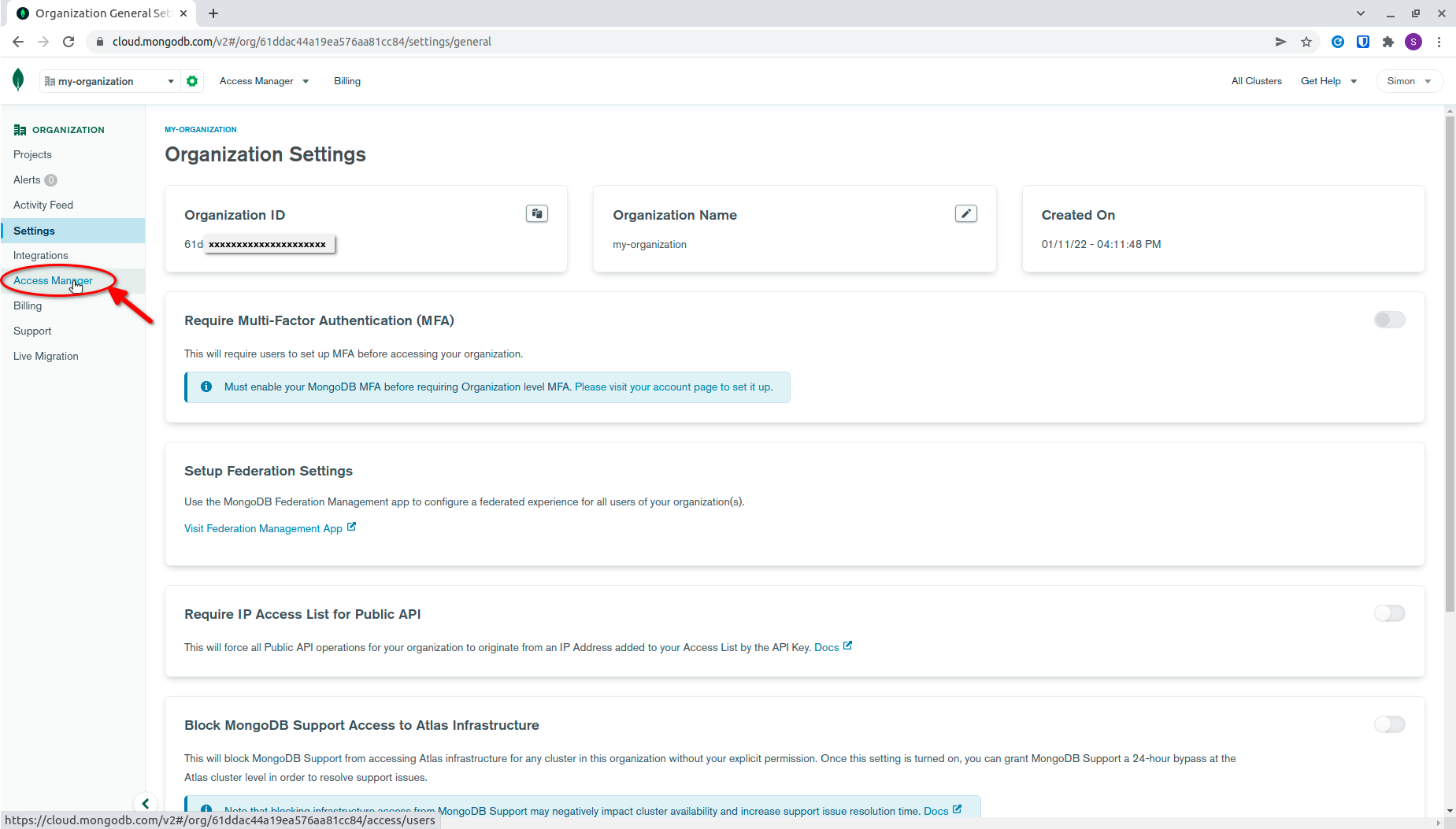Image resolution: width=1456 pixels, height=829 pixels.
Task: Click Bitwarden extension icon
Action: (x=1363, y=42)
